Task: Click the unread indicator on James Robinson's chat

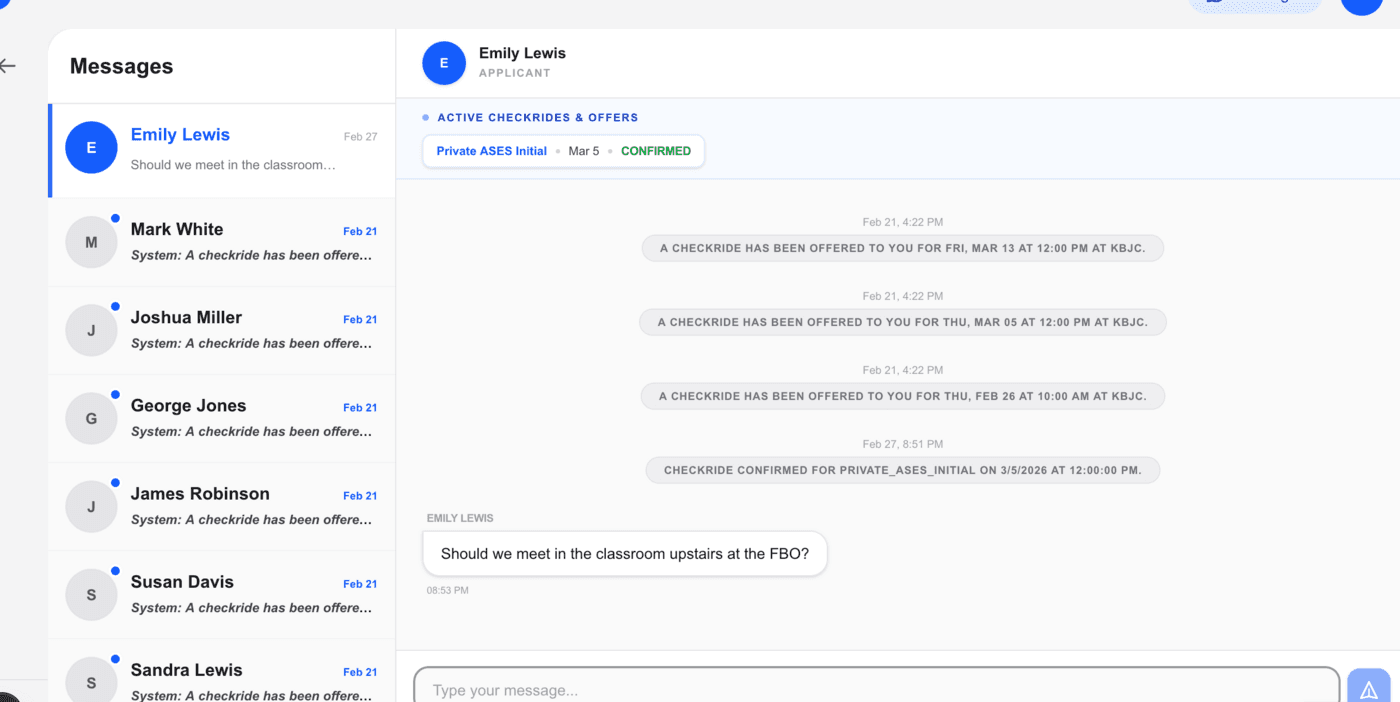Action: coord(115,482)
